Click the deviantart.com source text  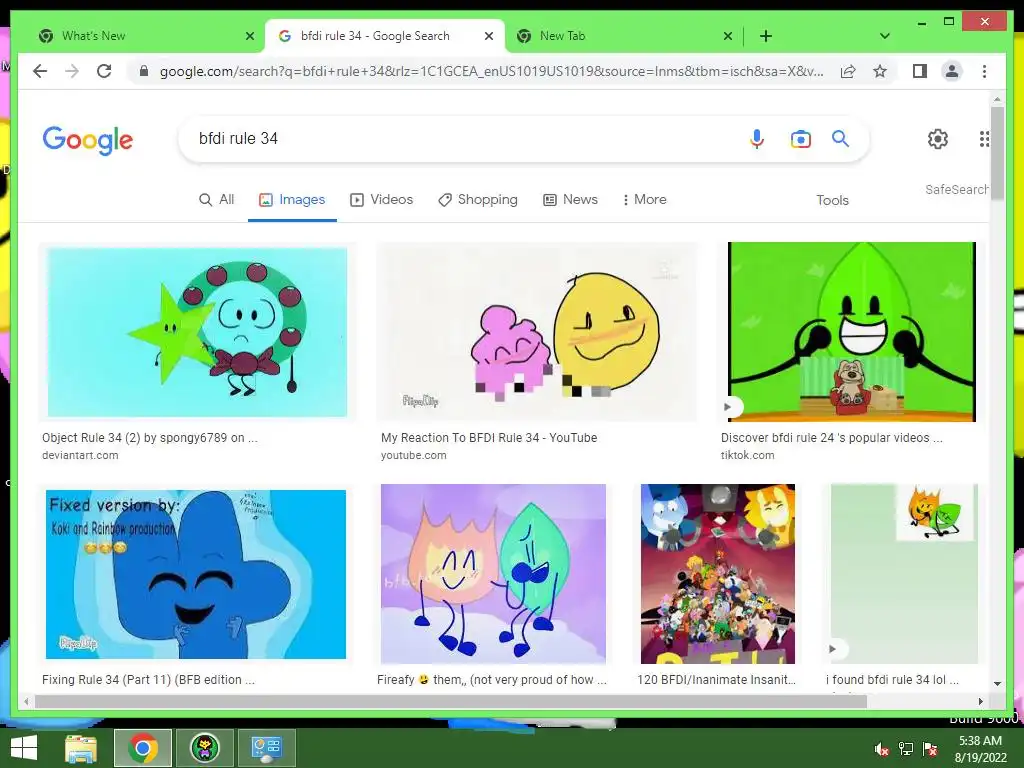(80, 455)
